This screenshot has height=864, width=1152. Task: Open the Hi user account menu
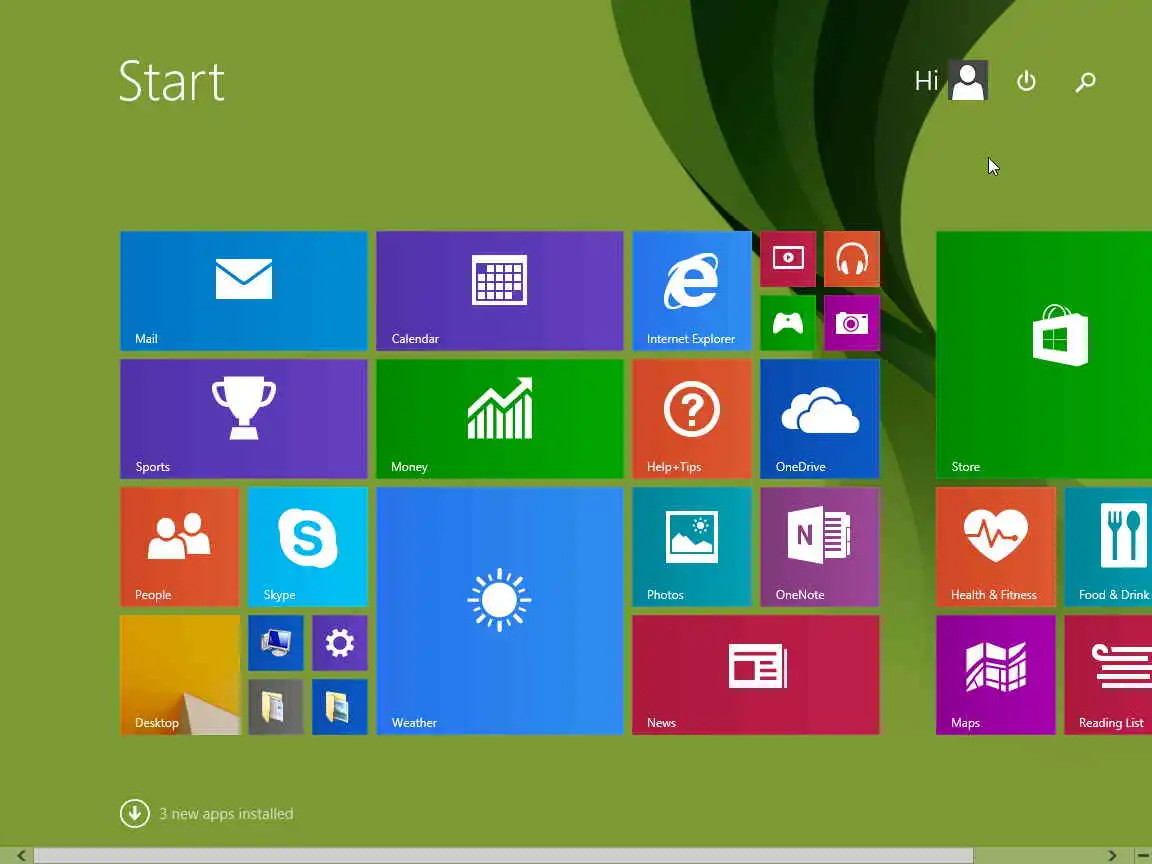click(x=951, y=80)
